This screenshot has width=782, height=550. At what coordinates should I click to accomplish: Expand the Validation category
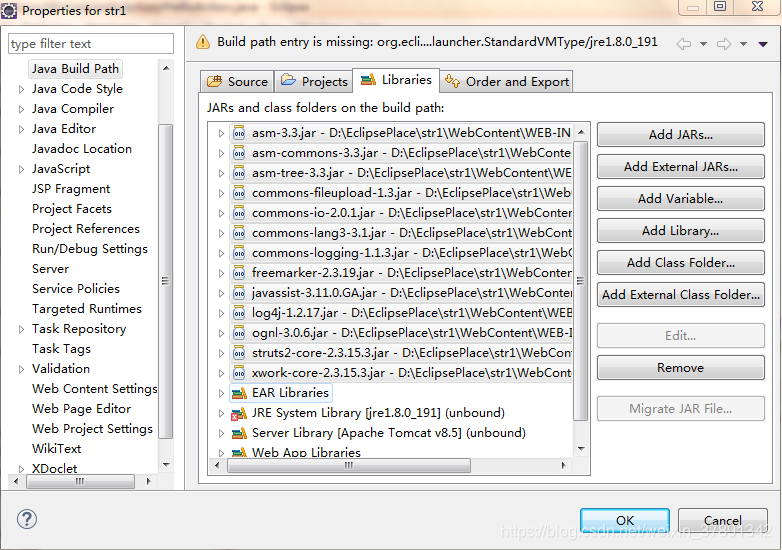(21, 369)
